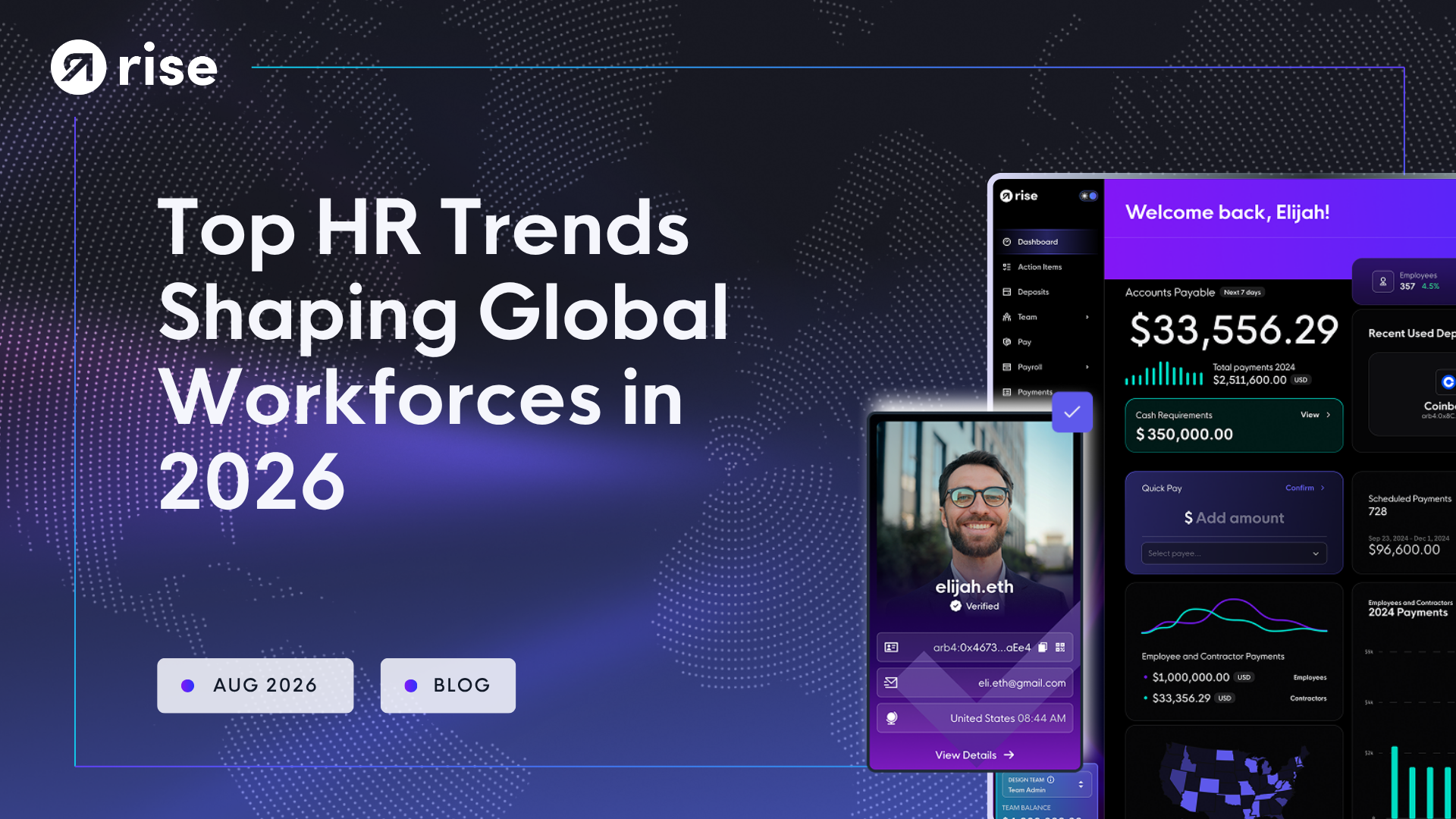Click the AUG 2026 tag
This screenshot has width=1456, height=819.
[255, 686]
